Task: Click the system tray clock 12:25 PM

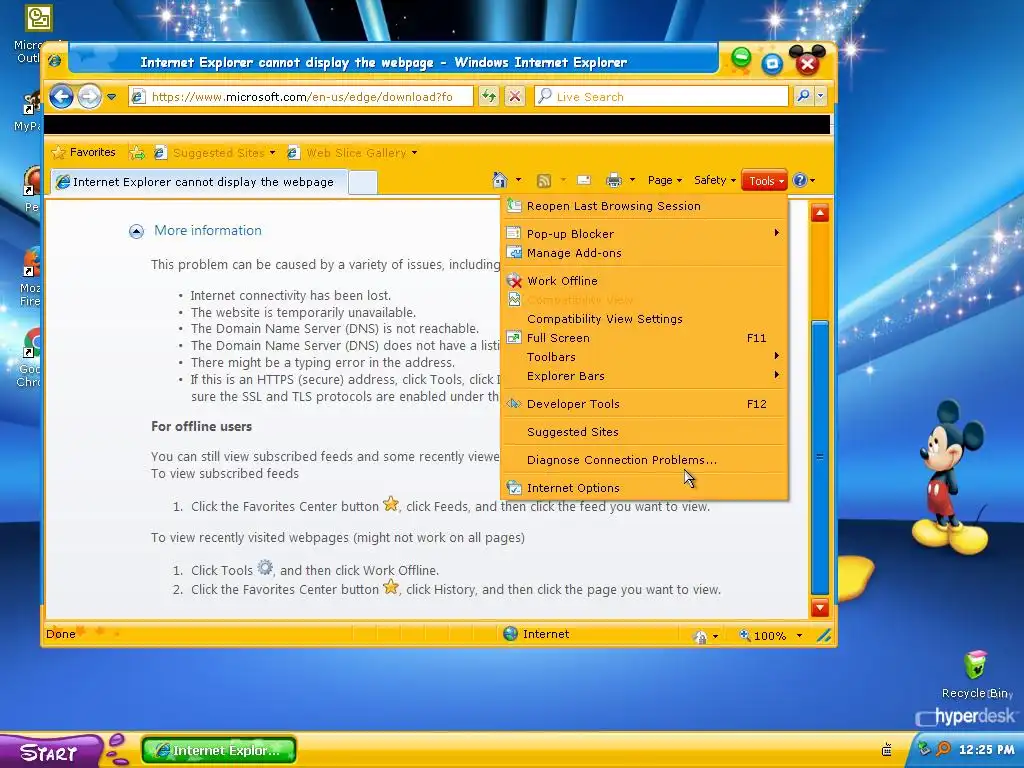Action: click(987, 750)
